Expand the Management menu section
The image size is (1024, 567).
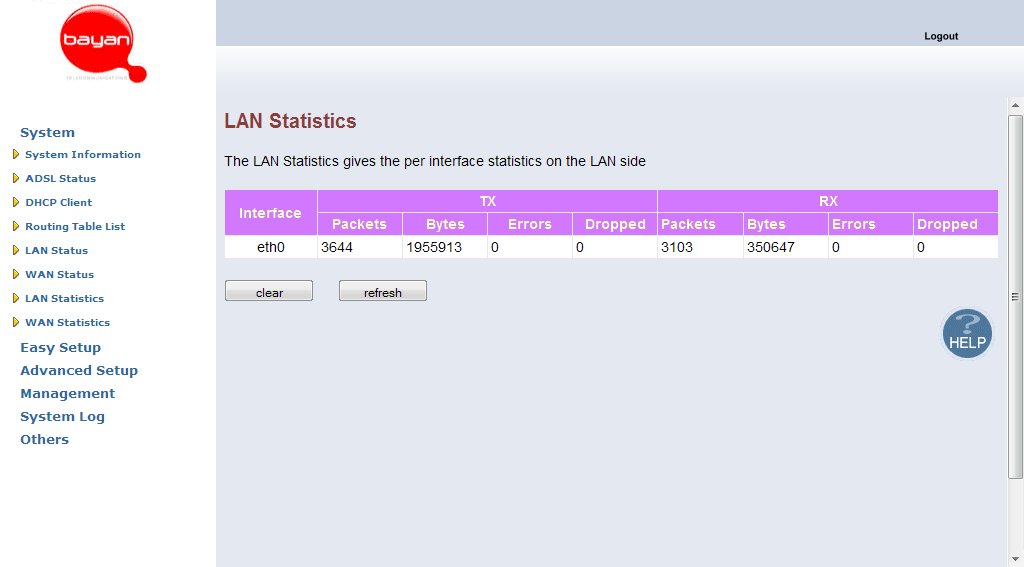click(67, 393)
